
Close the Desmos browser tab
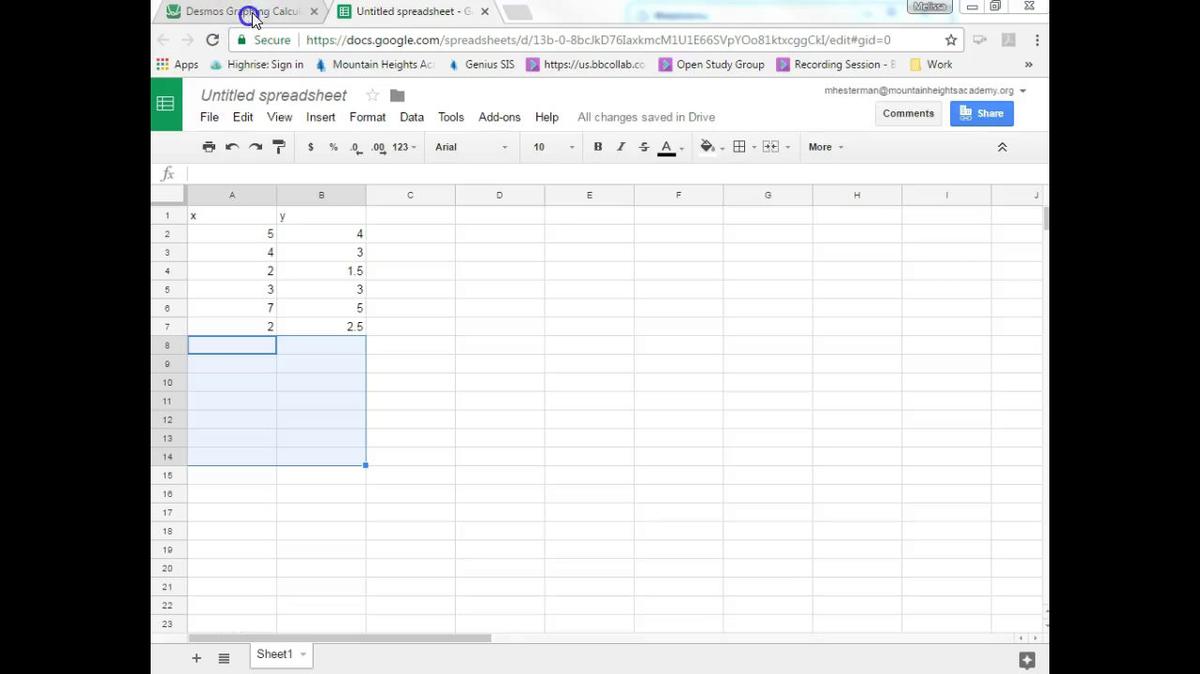click(x=314, y=12)
